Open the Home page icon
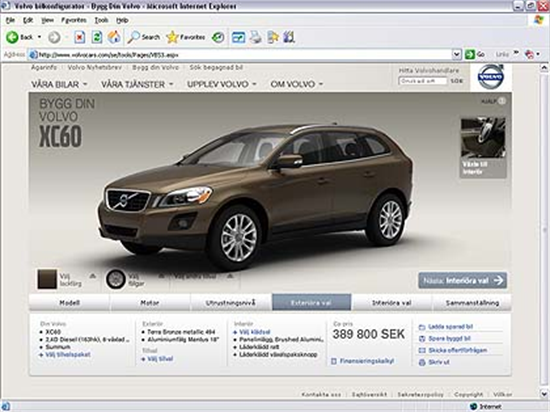The image size is (550, 412). (114, 37)
